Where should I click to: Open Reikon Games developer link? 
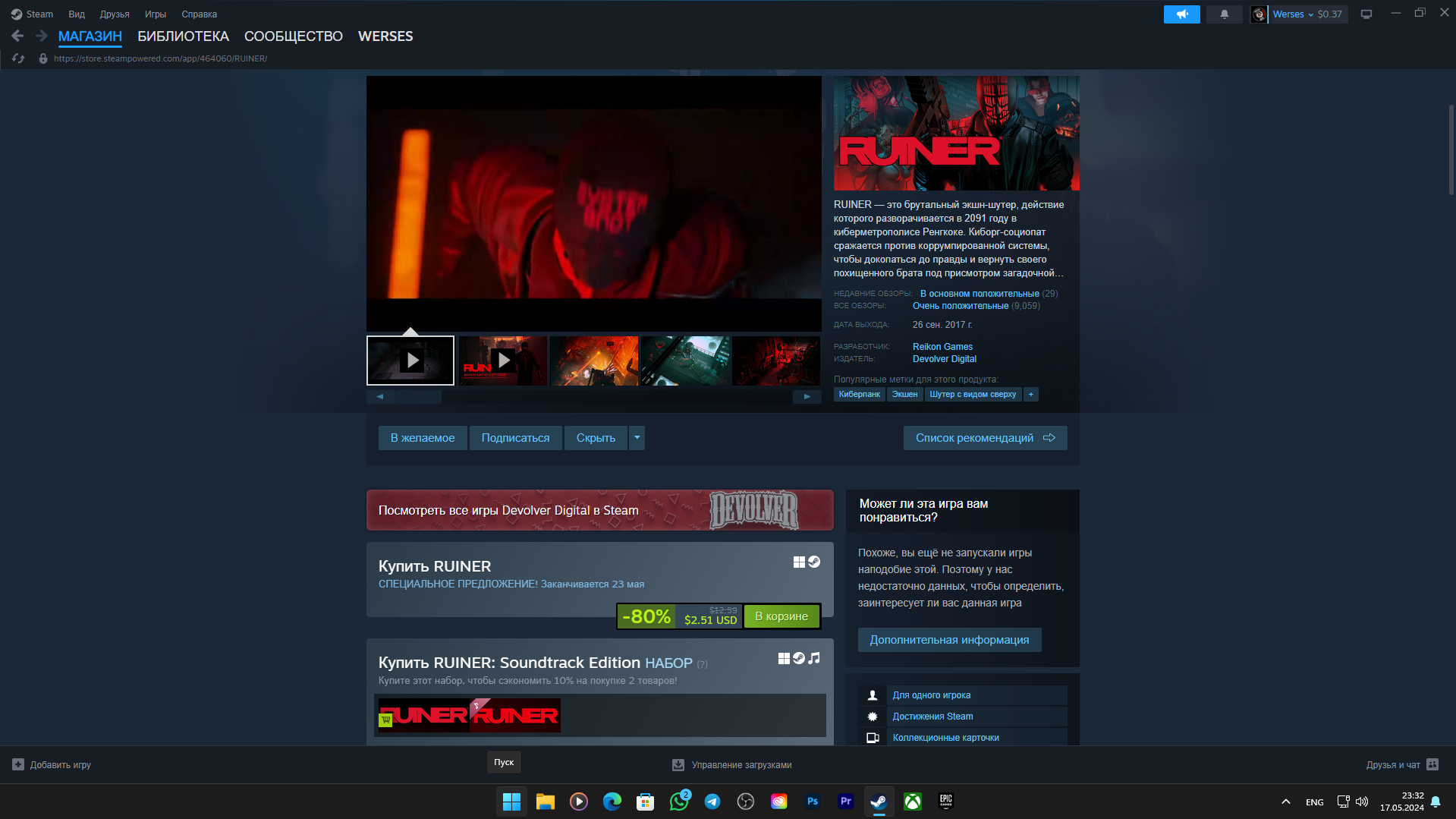(942, 347)
